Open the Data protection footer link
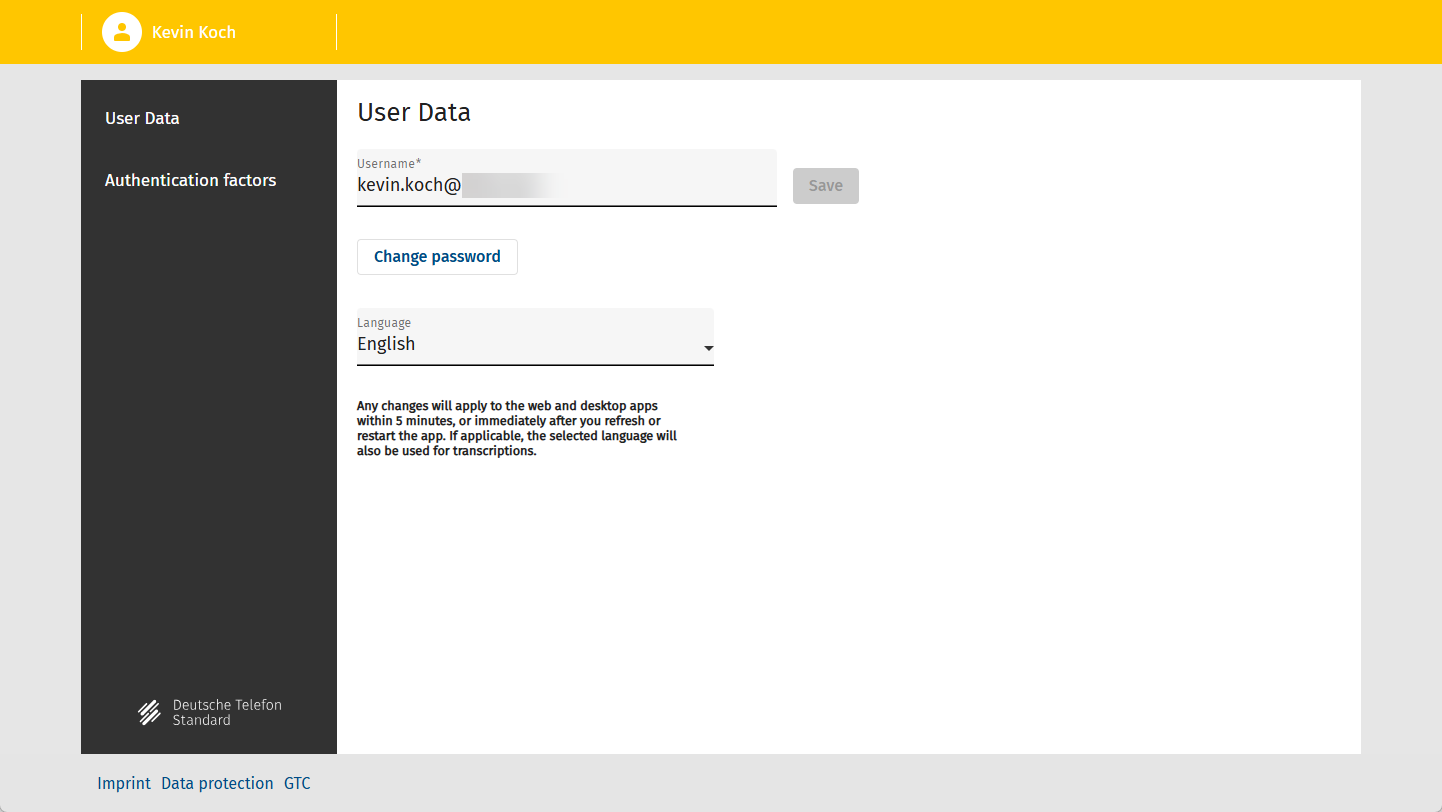Screen dimensions: 1442x812 (217, 783)
